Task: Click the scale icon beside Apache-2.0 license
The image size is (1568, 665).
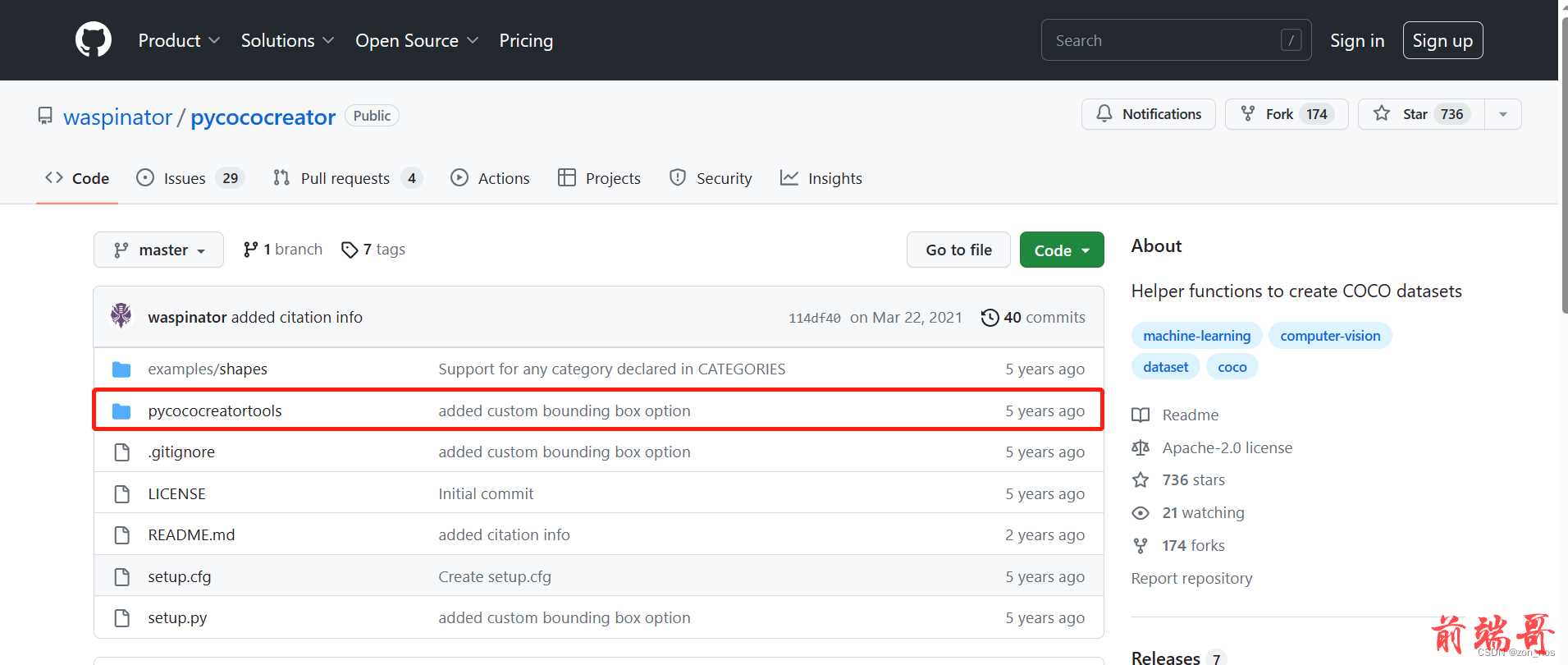Action: pyautogui.click(x=1141, y=447)
